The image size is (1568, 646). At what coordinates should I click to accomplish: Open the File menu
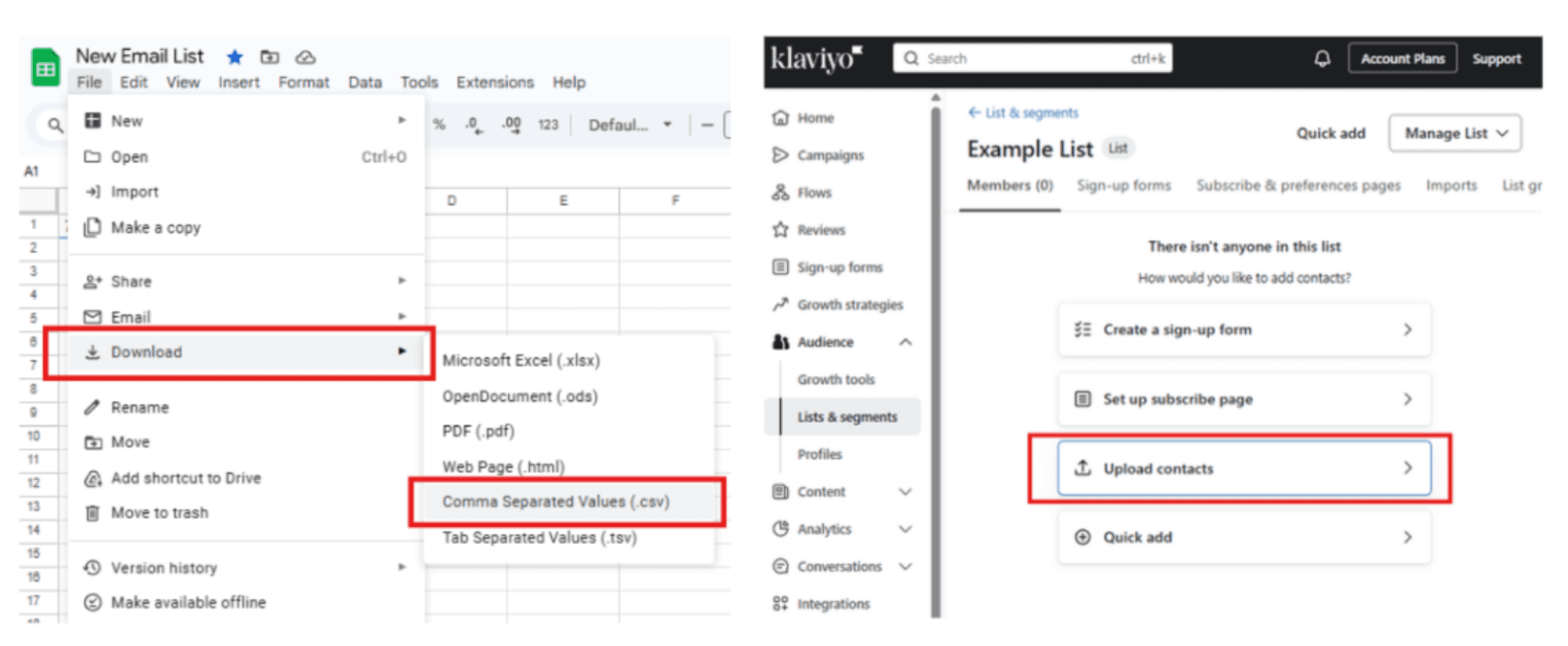[89, 82]
